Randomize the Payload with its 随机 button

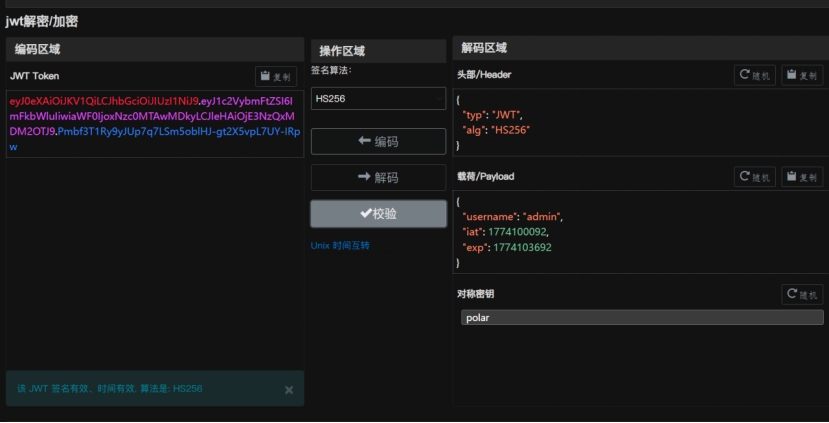(754, 177)
